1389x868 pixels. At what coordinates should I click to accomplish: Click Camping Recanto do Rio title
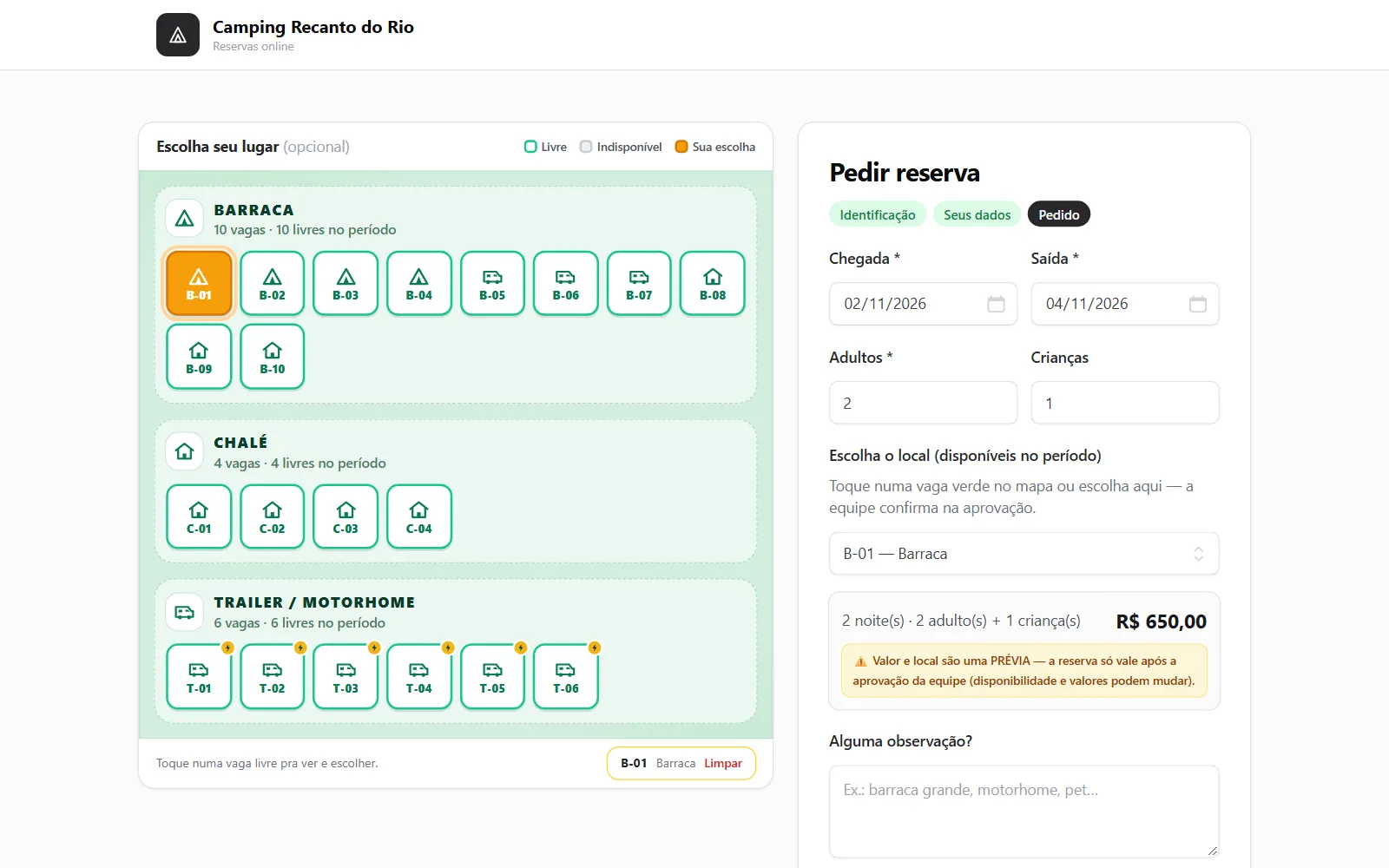coord(313,27)
